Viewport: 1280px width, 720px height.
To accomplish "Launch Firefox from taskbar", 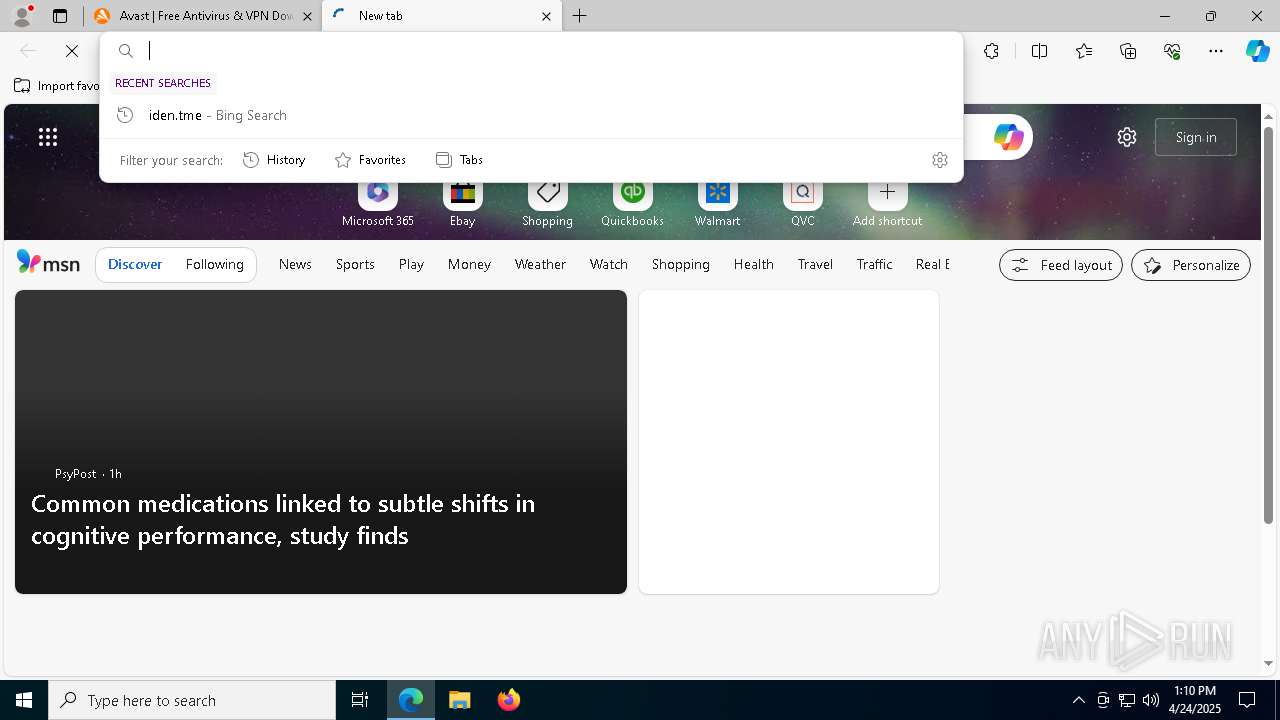I will coord(509,700).
